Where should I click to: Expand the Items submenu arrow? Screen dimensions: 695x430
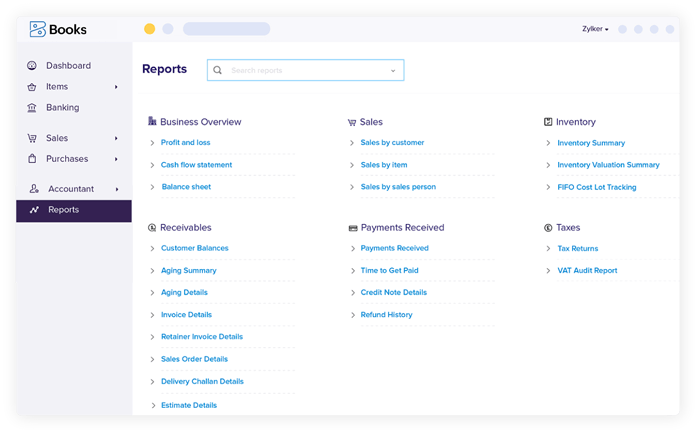coord(116,87)
